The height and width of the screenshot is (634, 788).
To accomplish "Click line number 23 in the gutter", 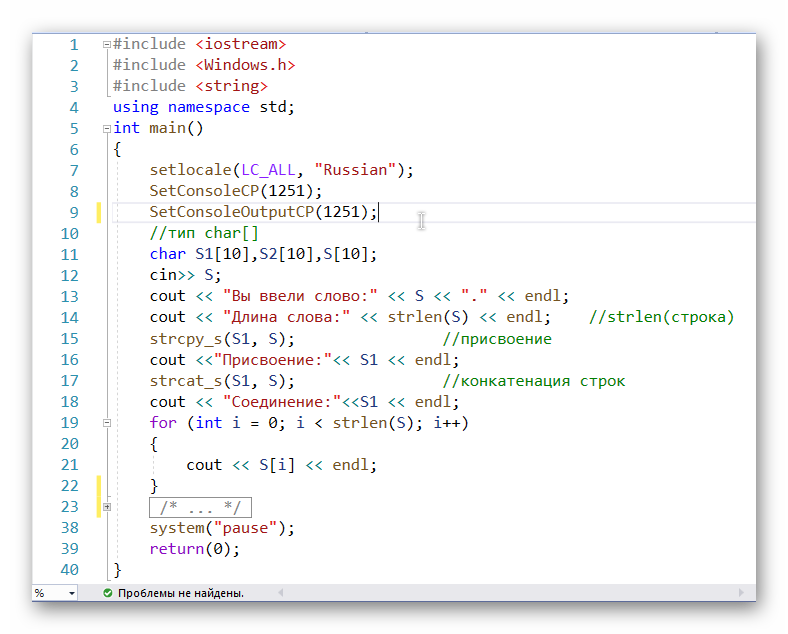I will 69,507.
